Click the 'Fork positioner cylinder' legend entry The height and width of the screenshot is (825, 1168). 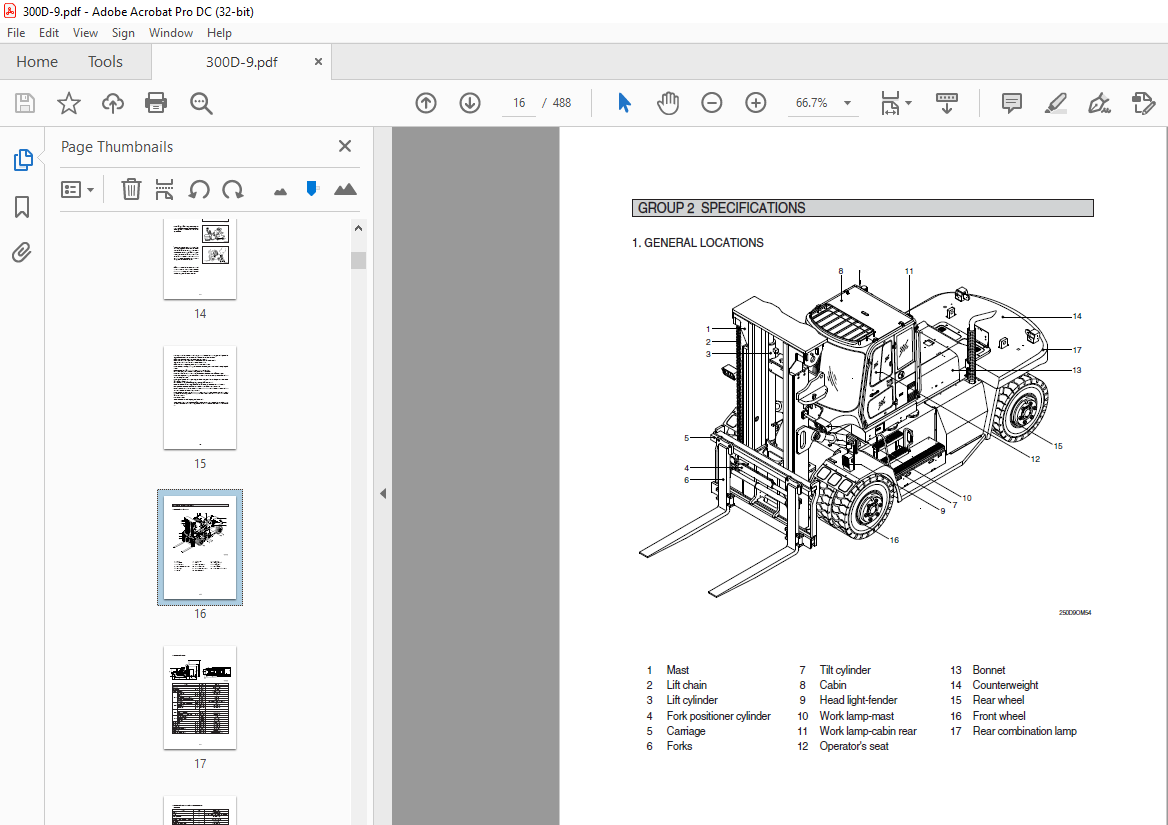(x=718, y=716)
